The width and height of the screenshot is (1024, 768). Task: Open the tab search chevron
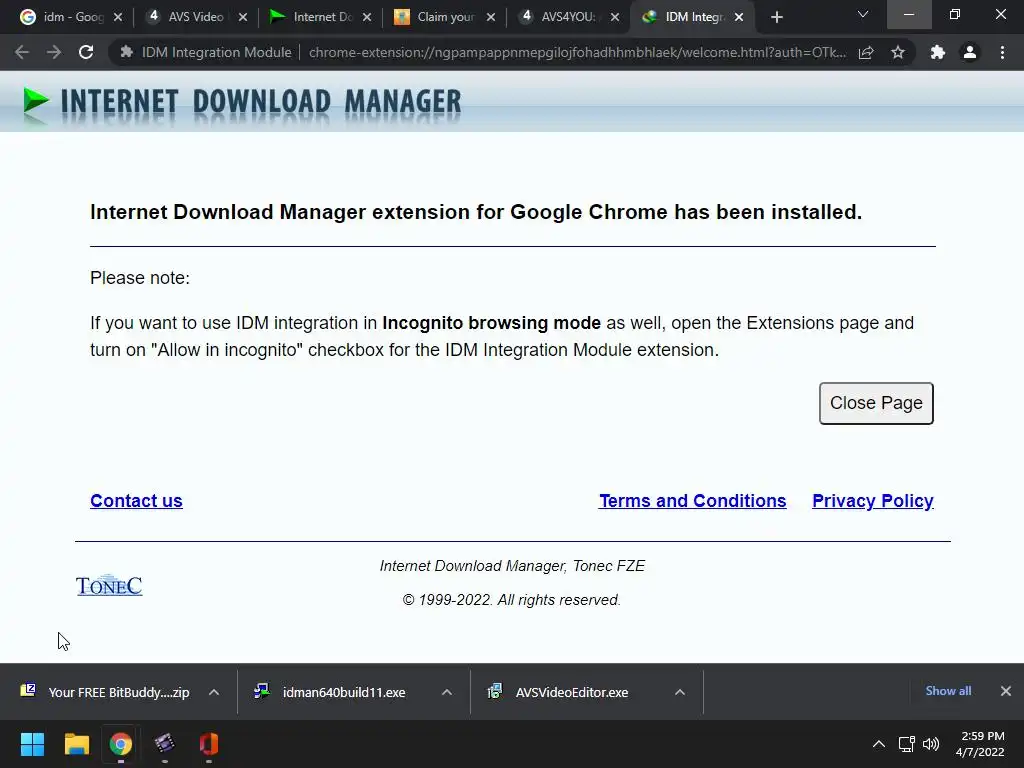click(863, 15)
